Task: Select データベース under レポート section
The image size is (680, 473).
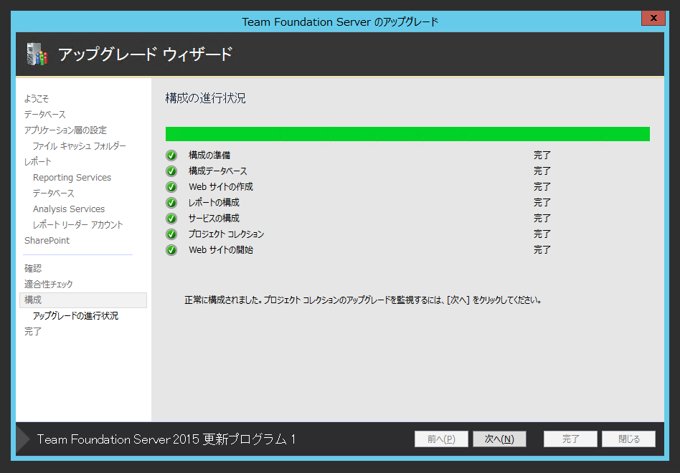Action: pos(54,193)
